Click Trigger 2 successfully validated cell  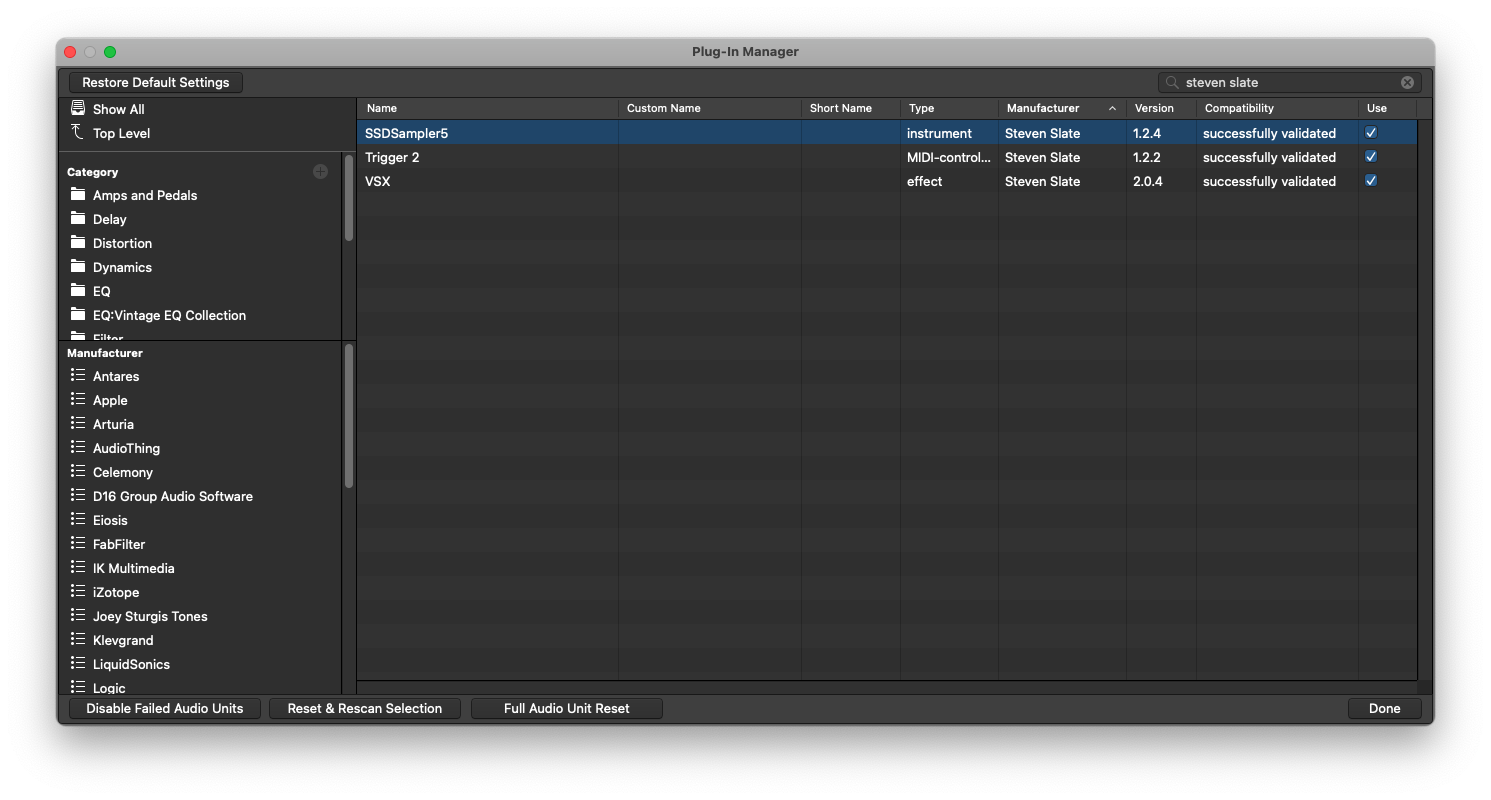(1277, 156)
